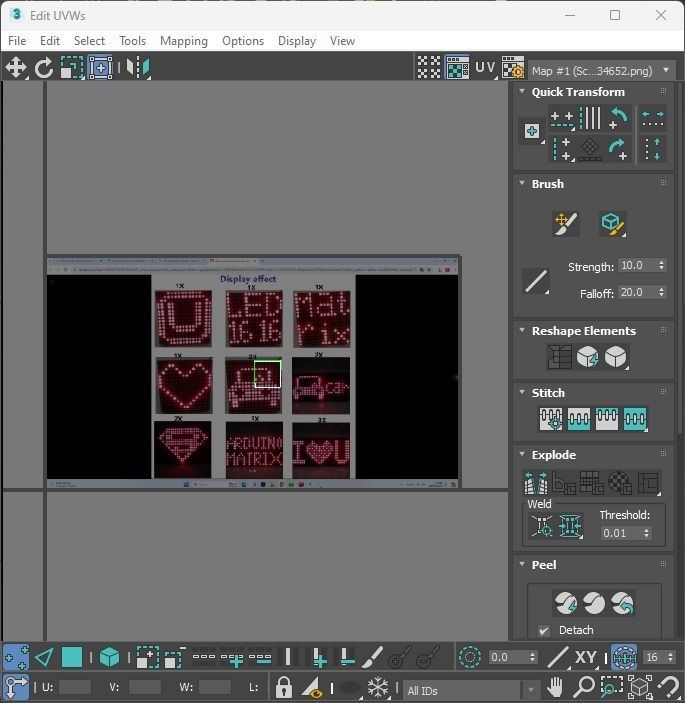This screenshot has width=685, height=703.
Task: Click Stitch to Target icon
Action: click(551, 419)
